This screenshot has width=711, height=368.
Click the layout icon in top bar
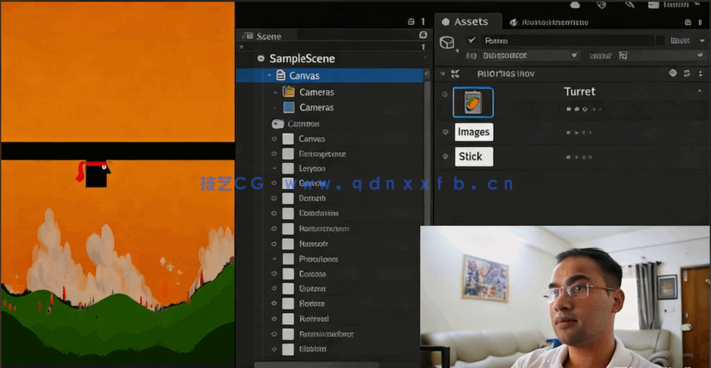tap(653, 5)
